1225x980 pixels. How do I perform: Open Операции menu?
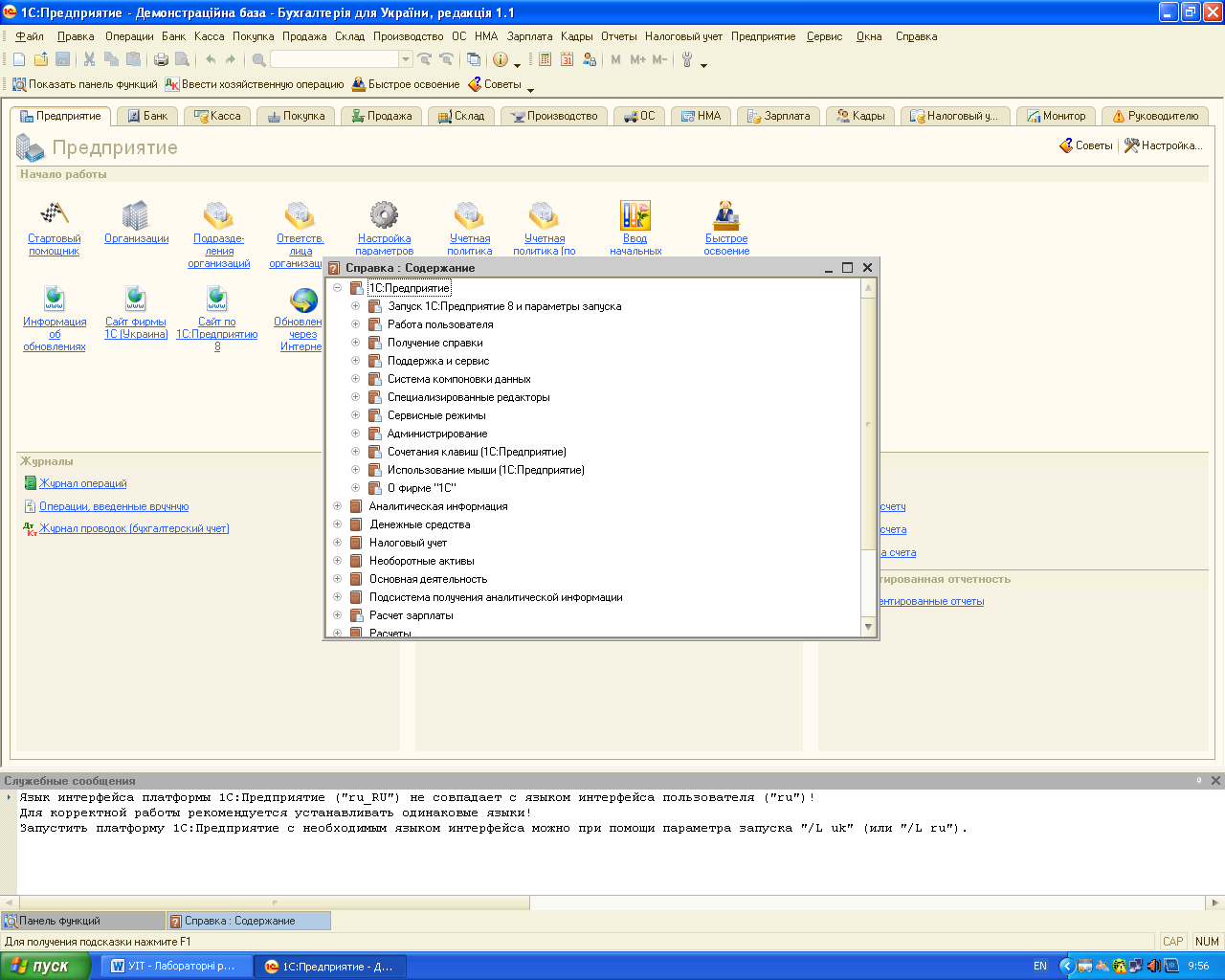pyautogui.click(x=129, y=36)
